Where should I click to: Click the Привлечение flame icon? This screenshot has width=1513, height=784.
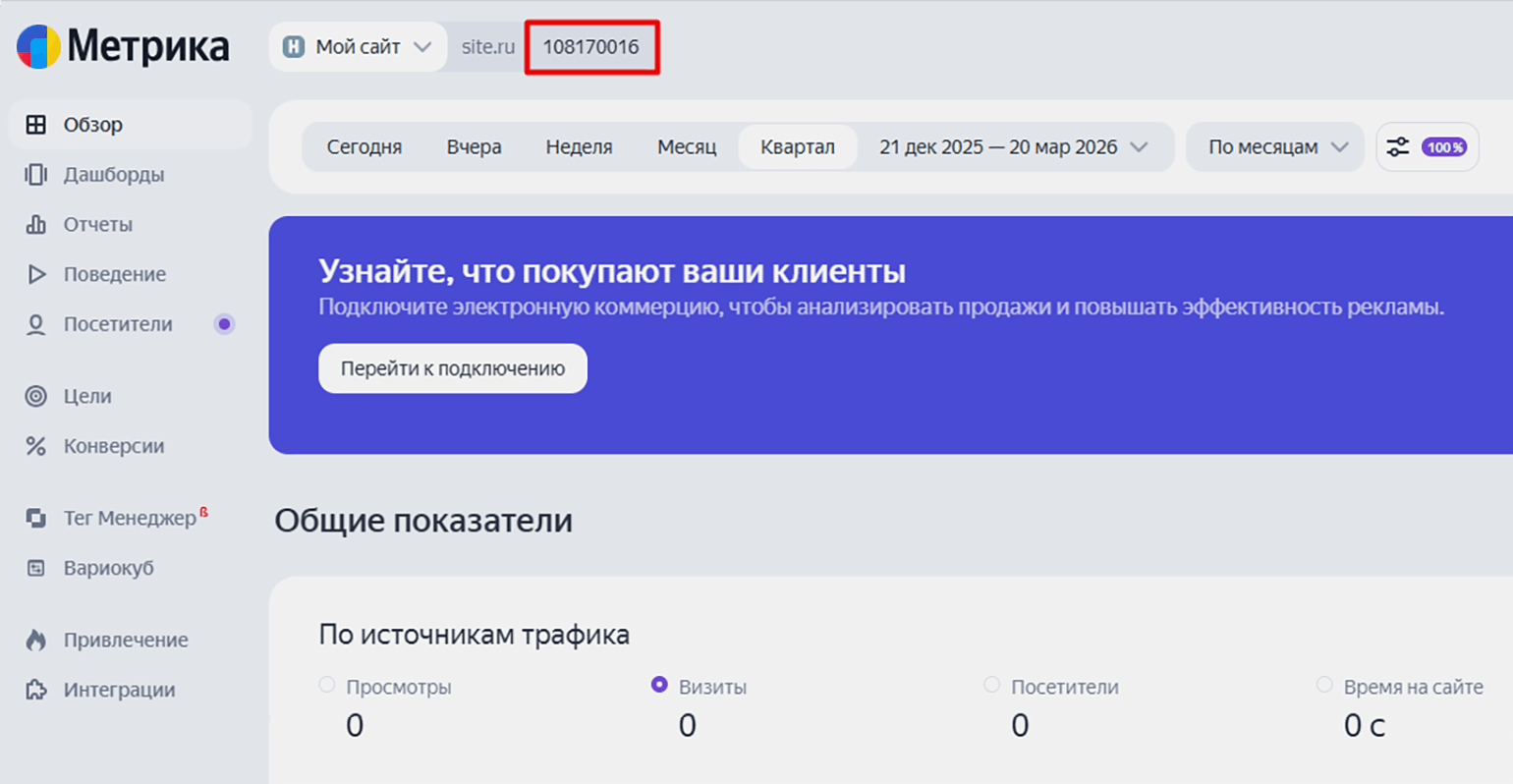[36, 641]
